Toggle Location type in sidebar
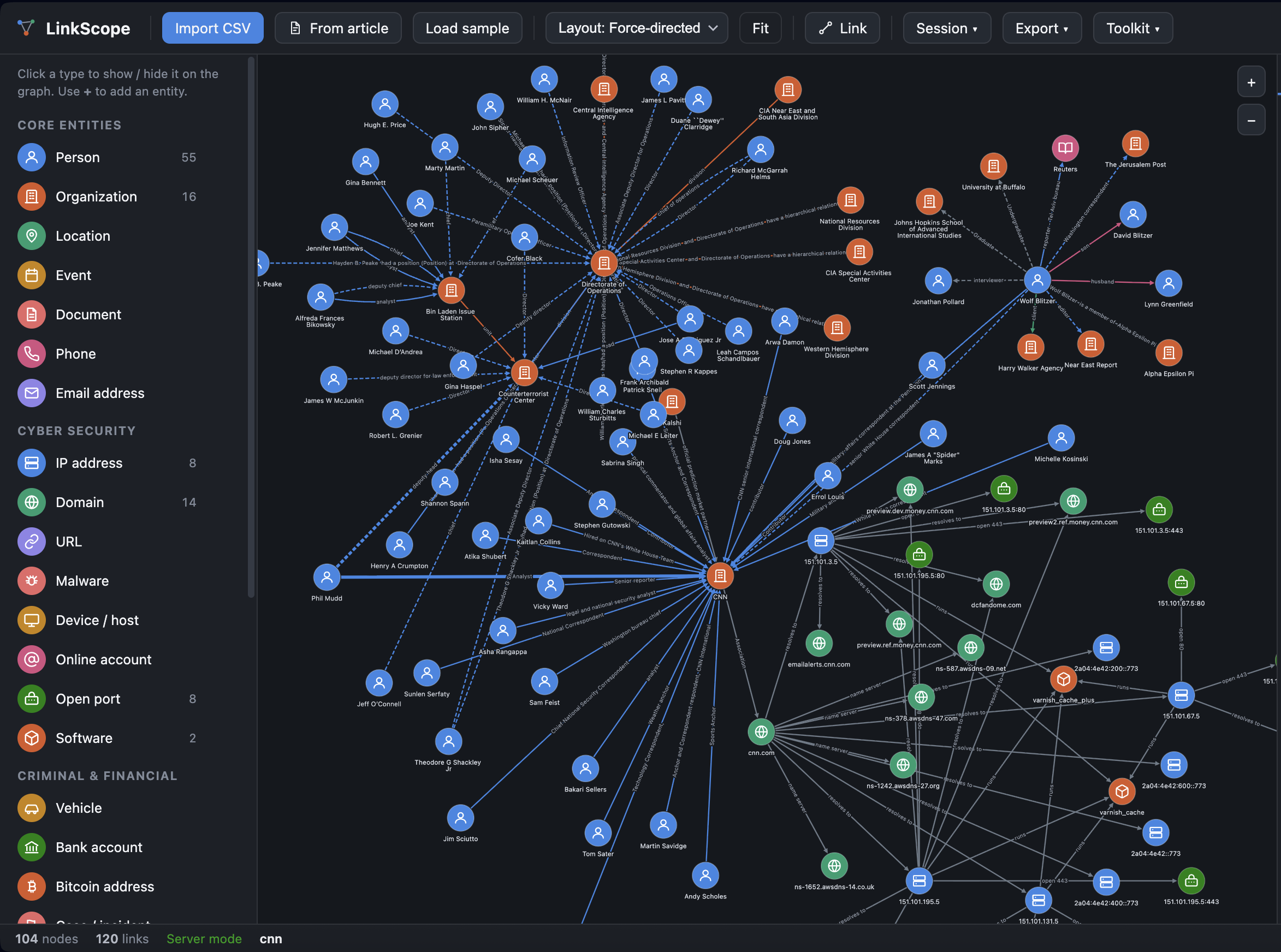 [106, 236]
